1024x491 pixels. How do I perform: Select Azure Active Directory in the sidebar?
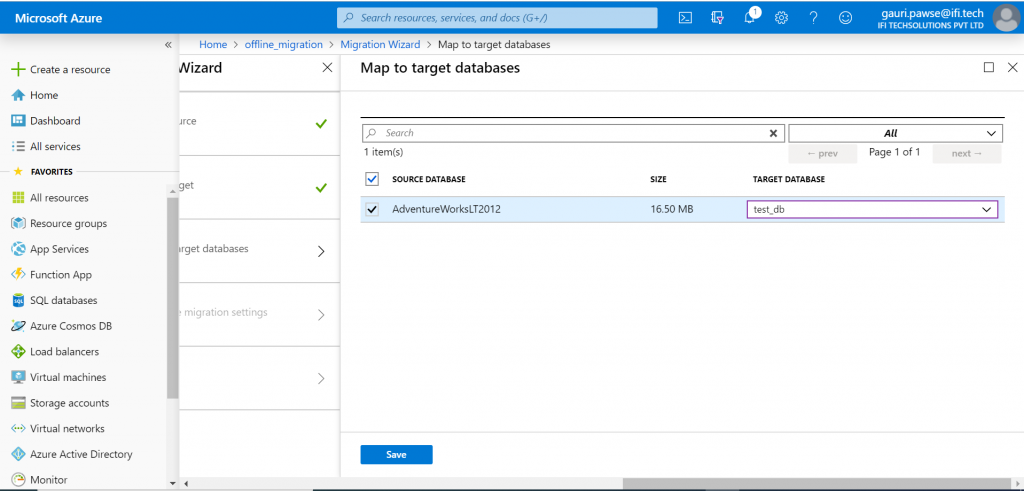[x=81, y=454]
